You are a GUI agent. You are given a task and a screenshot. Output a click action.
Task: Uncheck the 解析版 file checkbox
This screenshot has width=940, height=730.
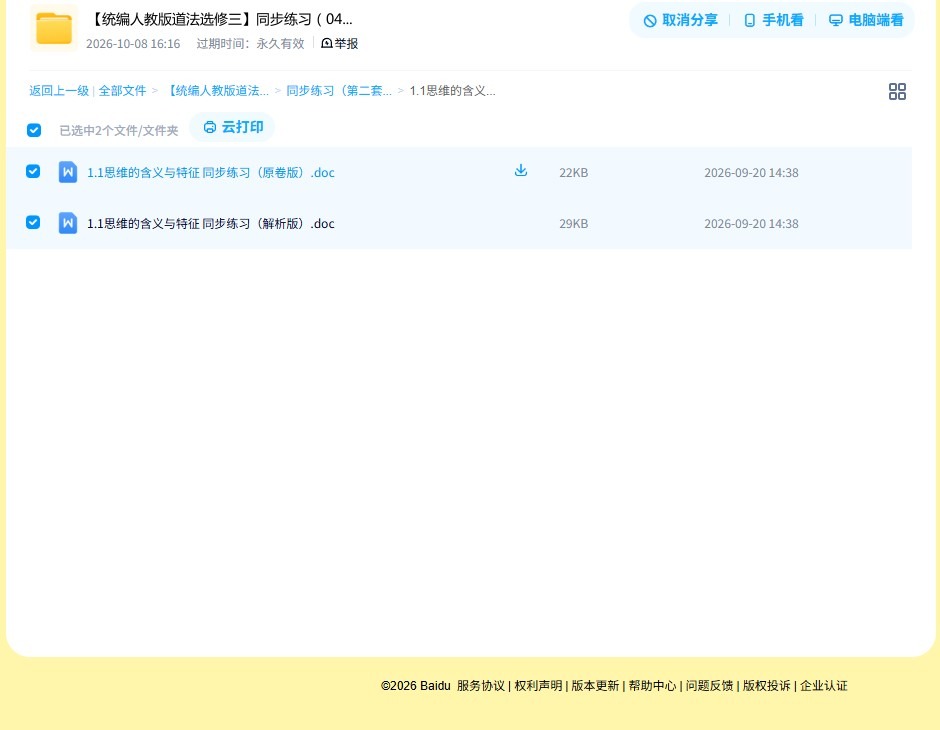[33, 222]
